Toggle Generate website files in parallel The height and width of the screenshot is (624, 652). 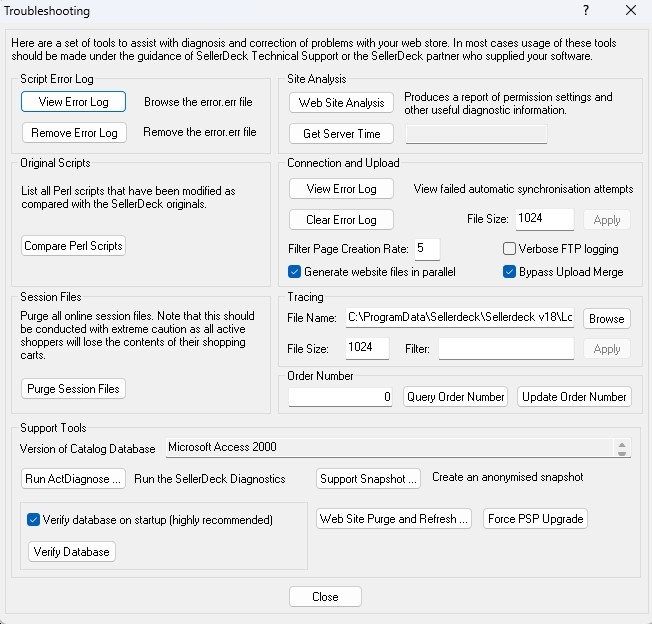tap(295, 272)
